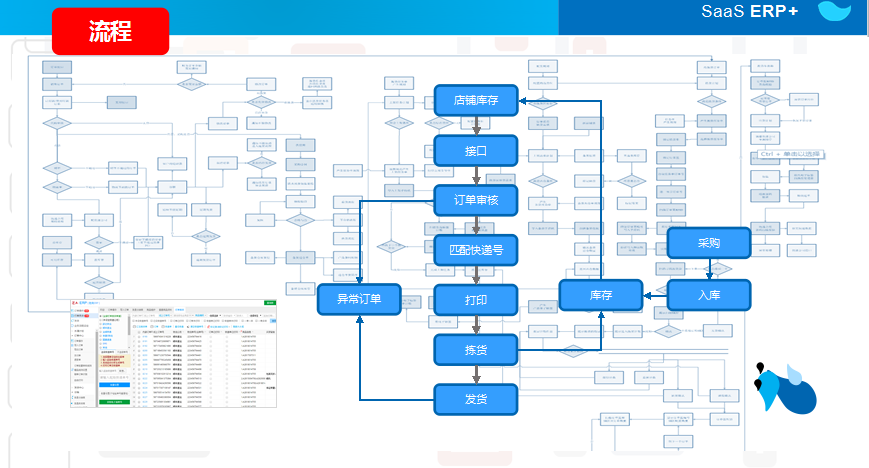Select the 异常订单 box
Screen dimensions: 869x468
point(359,300)
